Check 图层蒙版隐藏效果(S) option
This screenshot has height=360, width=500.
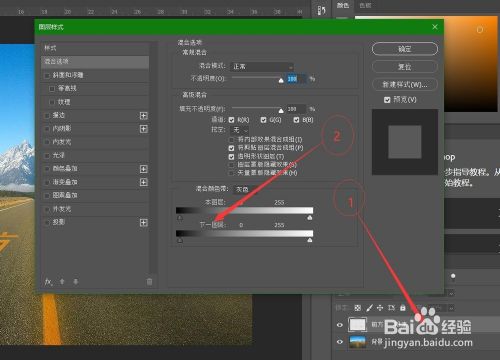tap(231, 165)
